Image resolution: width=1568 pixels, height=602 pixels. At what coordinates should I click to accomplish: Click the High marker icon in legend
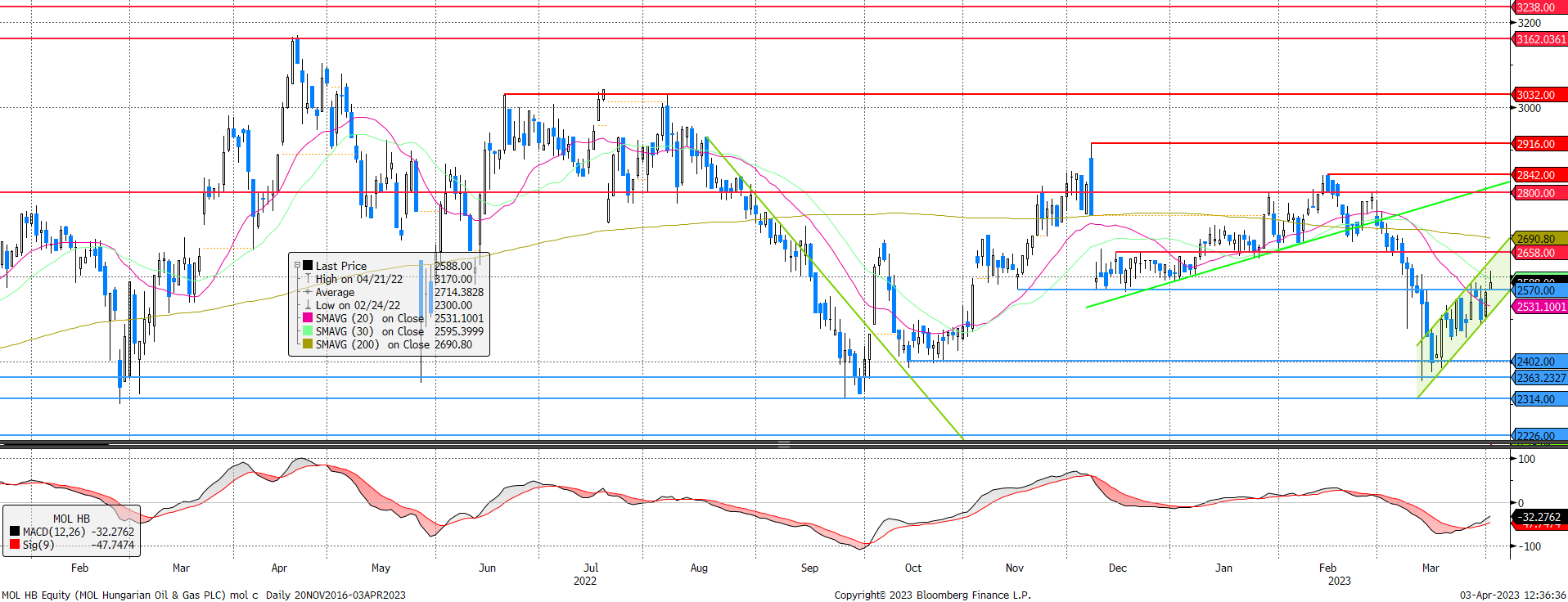pyautogui.click(x=309, y=279)
